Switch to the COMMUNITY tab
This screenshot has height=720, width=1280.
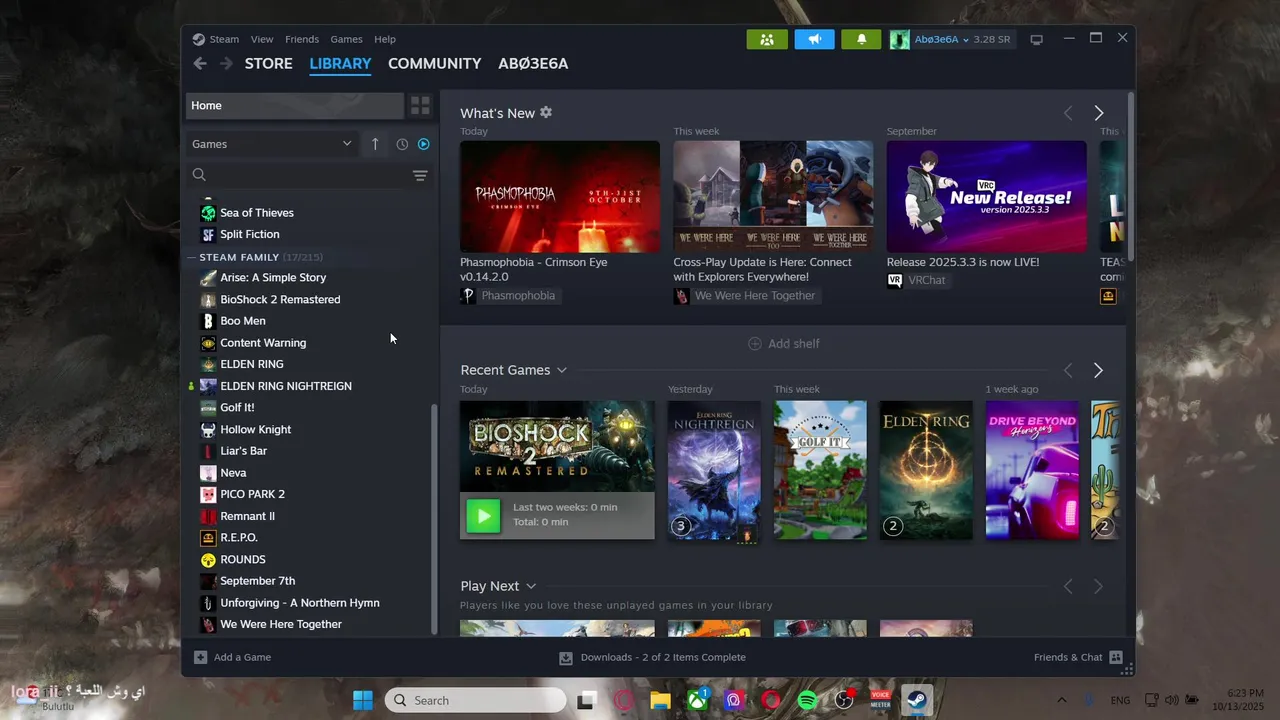[x=435, y=63]
